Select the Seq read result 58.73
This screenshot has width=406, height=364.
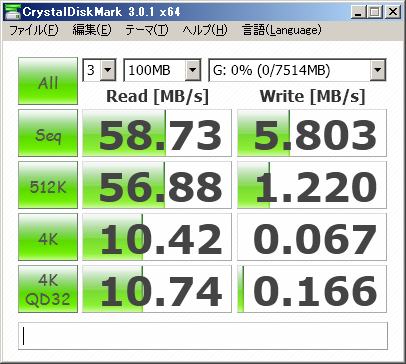coord(157,133)
